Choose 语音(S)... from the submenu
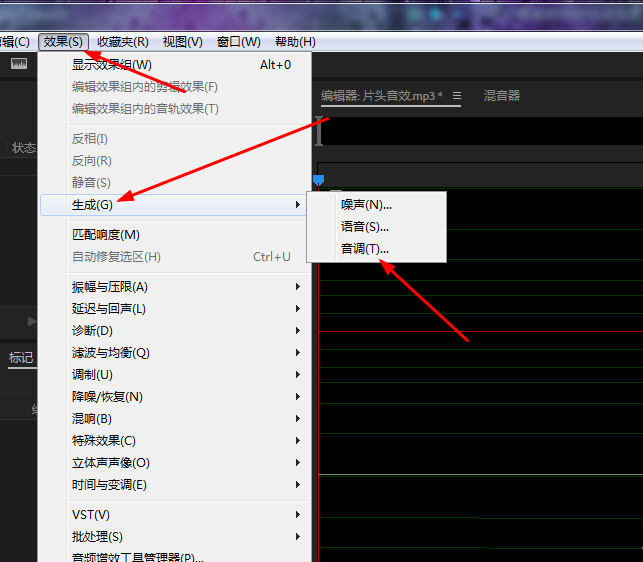This screenshot has height=562, width=643. click(376, 226)
